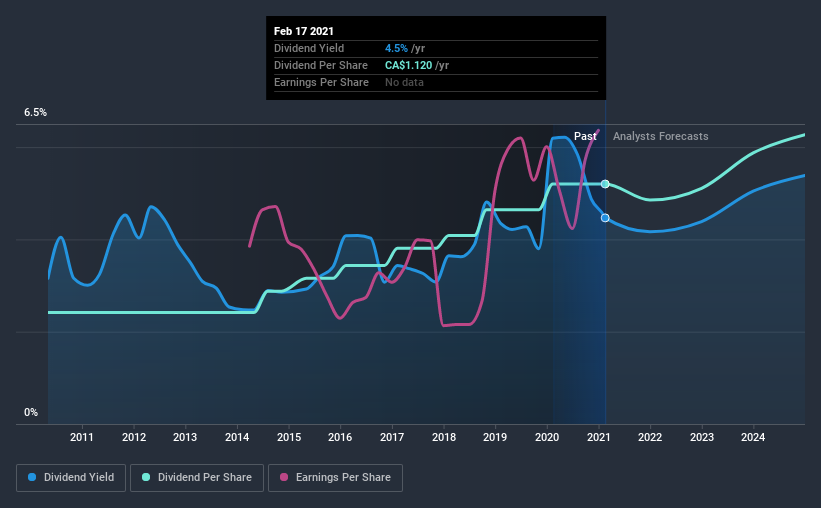Viewport: 821px width, 508px height.
Task: Click the tooltip 'Dividend Yield' row label
Action: coord(309,48)
